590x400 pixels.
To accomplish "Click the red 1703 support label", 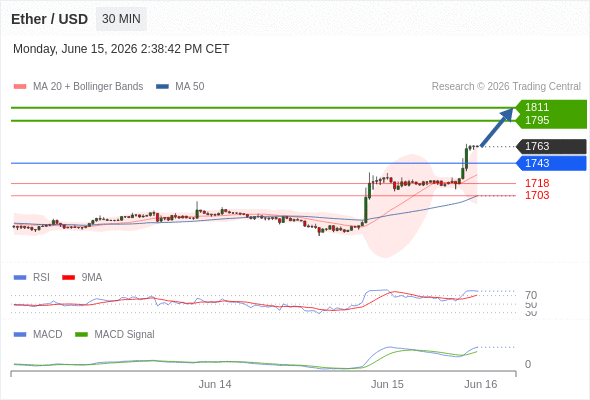I will [537, 195].
